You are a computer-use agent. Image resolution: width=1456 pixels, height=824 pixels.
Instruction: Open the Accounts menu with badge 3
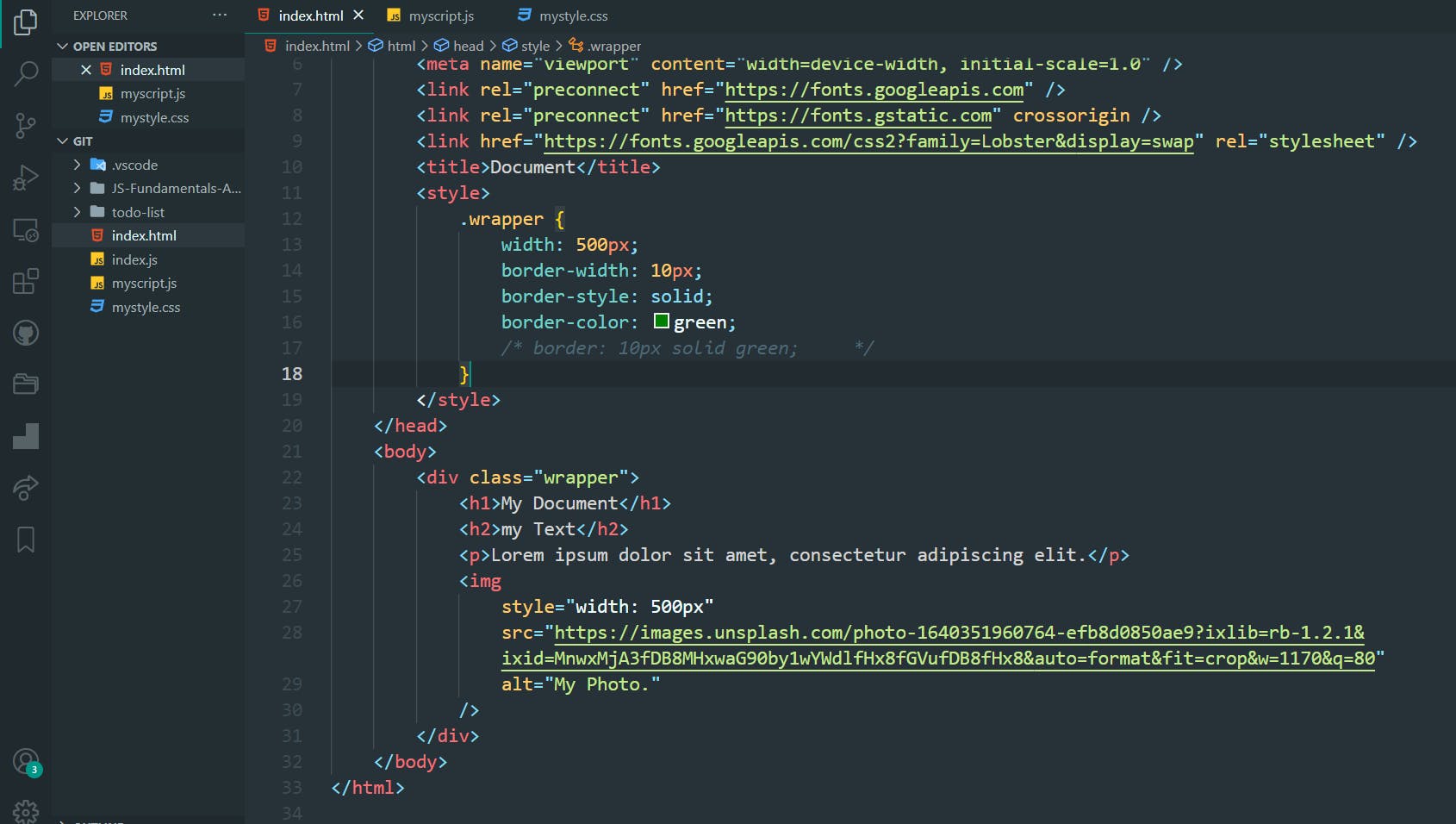click(x=26, y=762)
